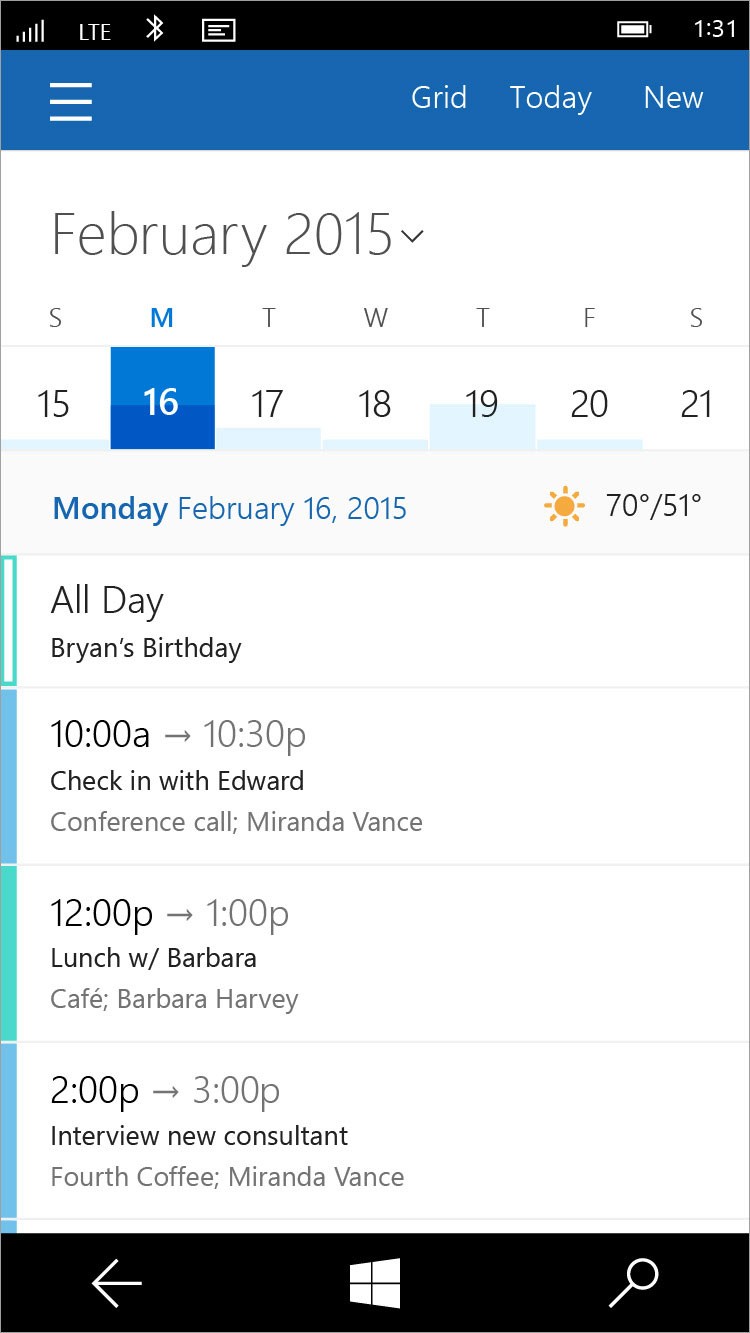The height and width of the screenshot is (1333, 750).
Task: Jump to Today in calendar
Action: point(550,98)
